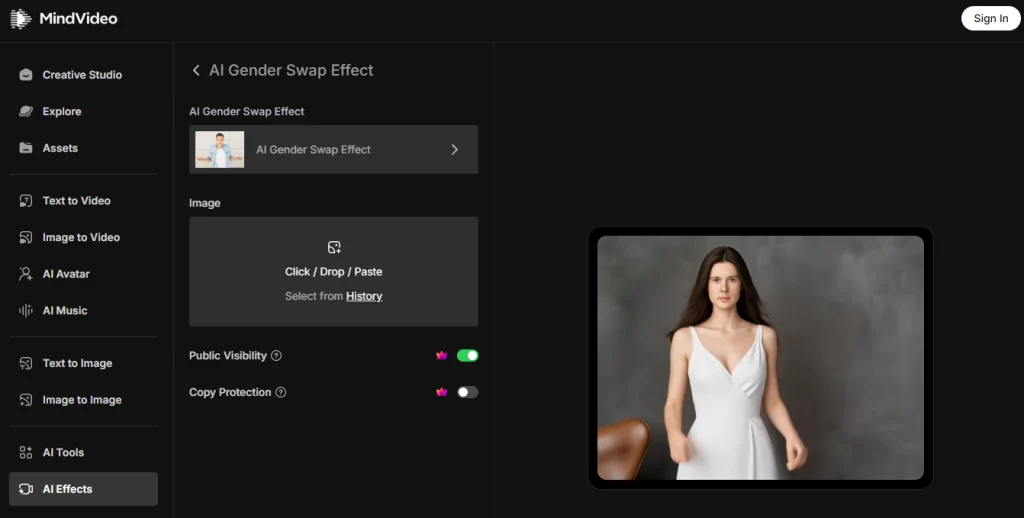Click the MindVideo logo icon

pyautogui.click(x=21, y=18)
